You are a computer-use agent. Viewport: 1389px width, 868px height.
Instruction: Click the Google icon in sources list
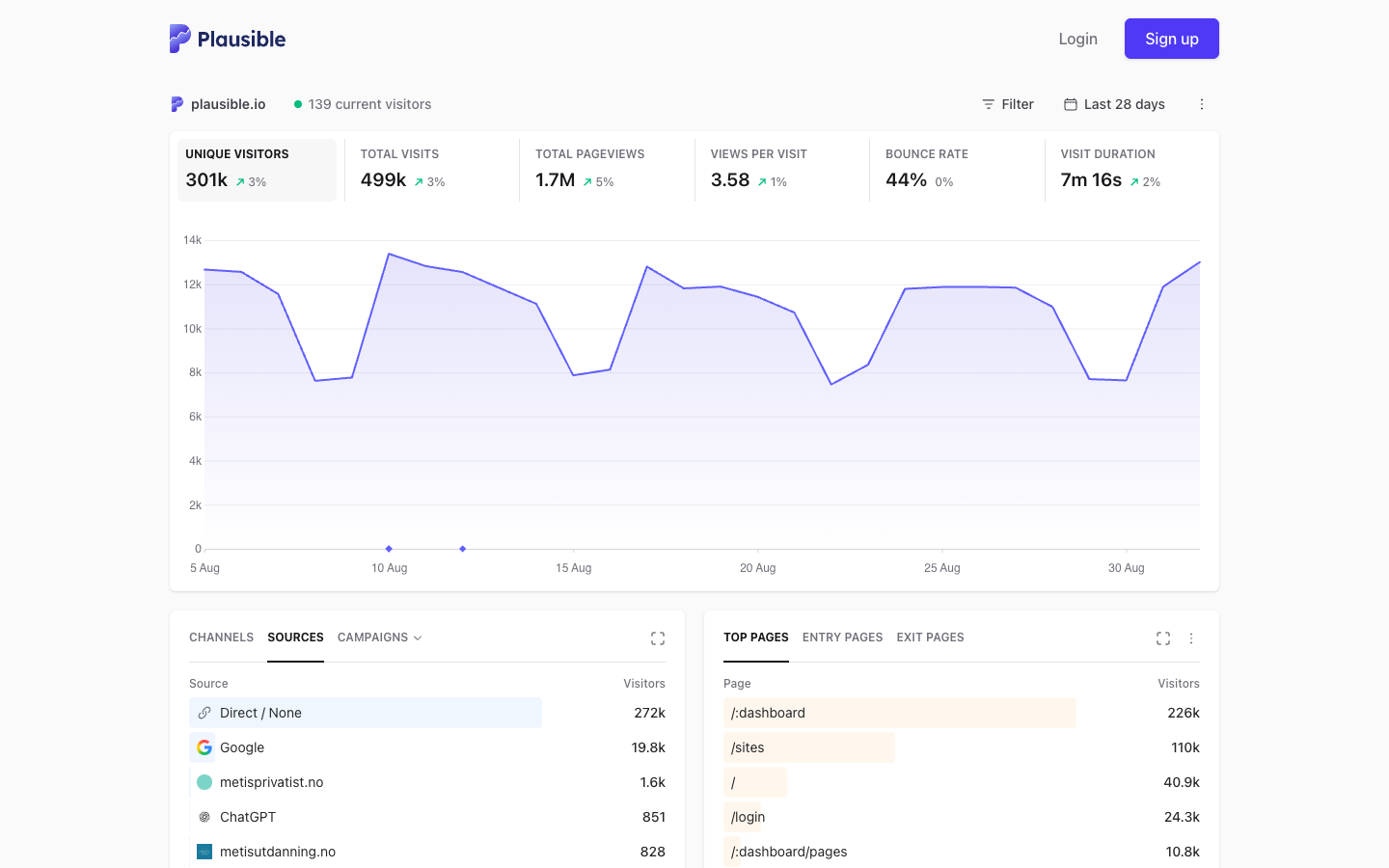click(x=204, y=747)
